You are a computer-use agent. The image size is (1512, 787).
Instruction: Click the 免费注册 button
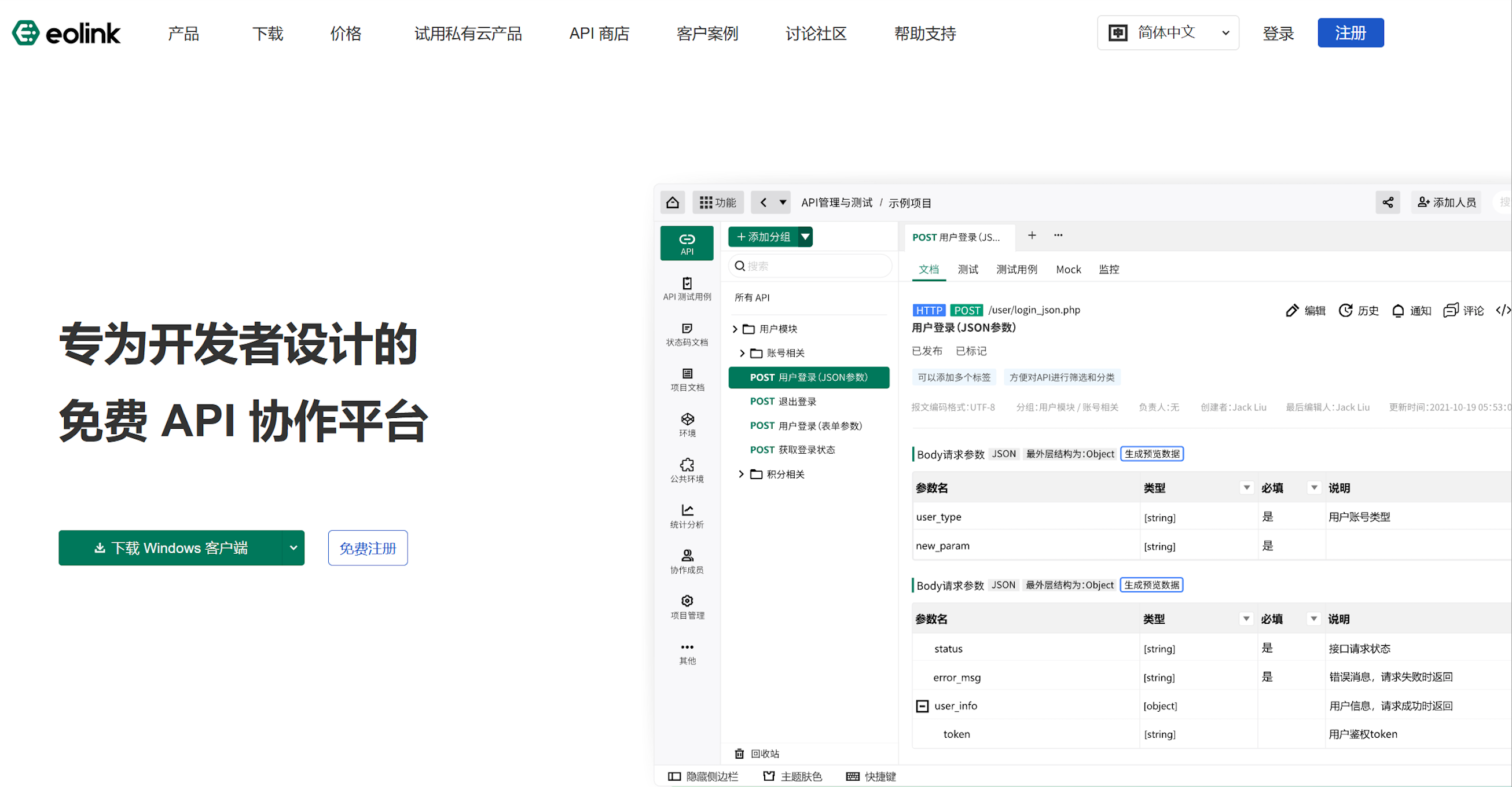tap(368, 548)
